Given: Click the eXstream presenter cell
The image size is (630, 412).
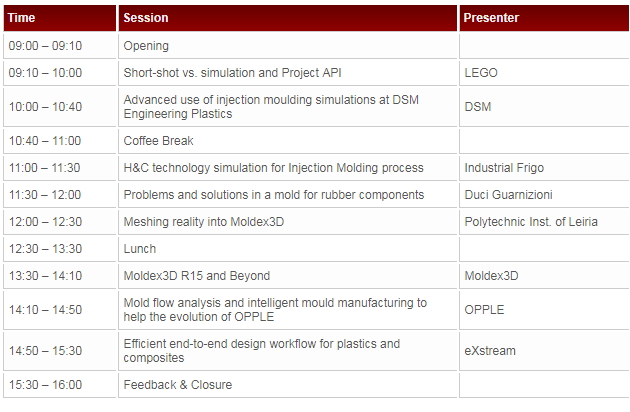Looking at the screenshot, I should click(x=545, y=351).
